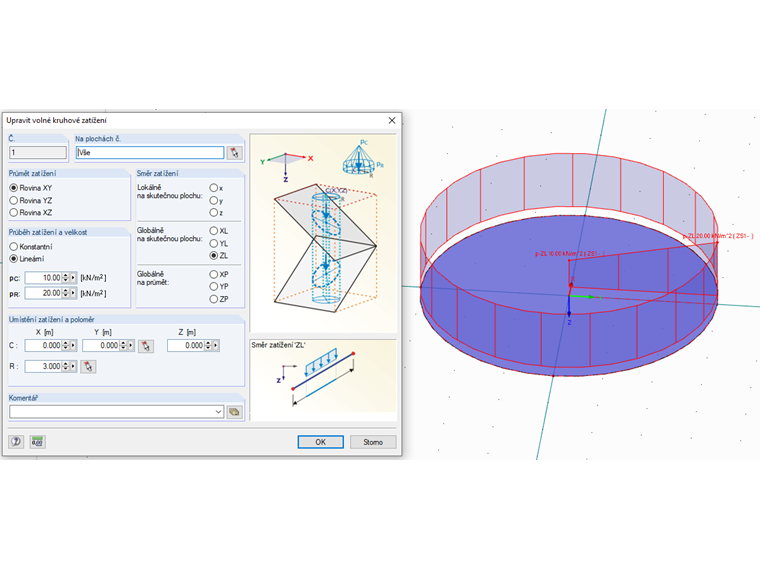Open the help icon in dialog footer
Image resolution: width=760 pixels, height=570 pixels.
tap(16, 442)
